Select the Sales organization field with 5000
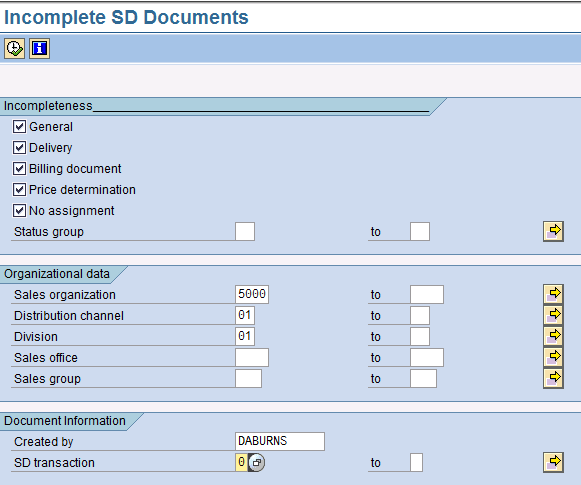 pyautogui.click(x=252, y=295)
